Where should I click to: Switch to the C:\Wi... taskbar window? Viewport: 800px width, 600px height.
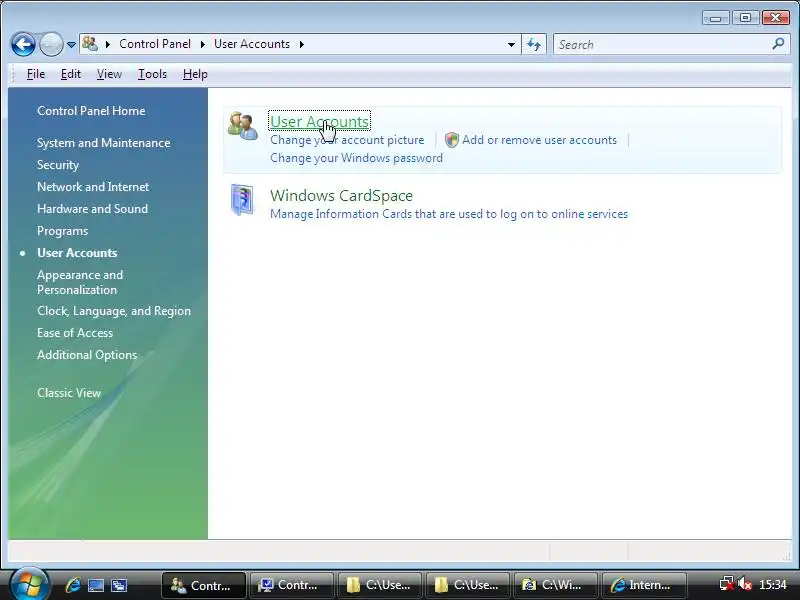(x=556, y=585)
